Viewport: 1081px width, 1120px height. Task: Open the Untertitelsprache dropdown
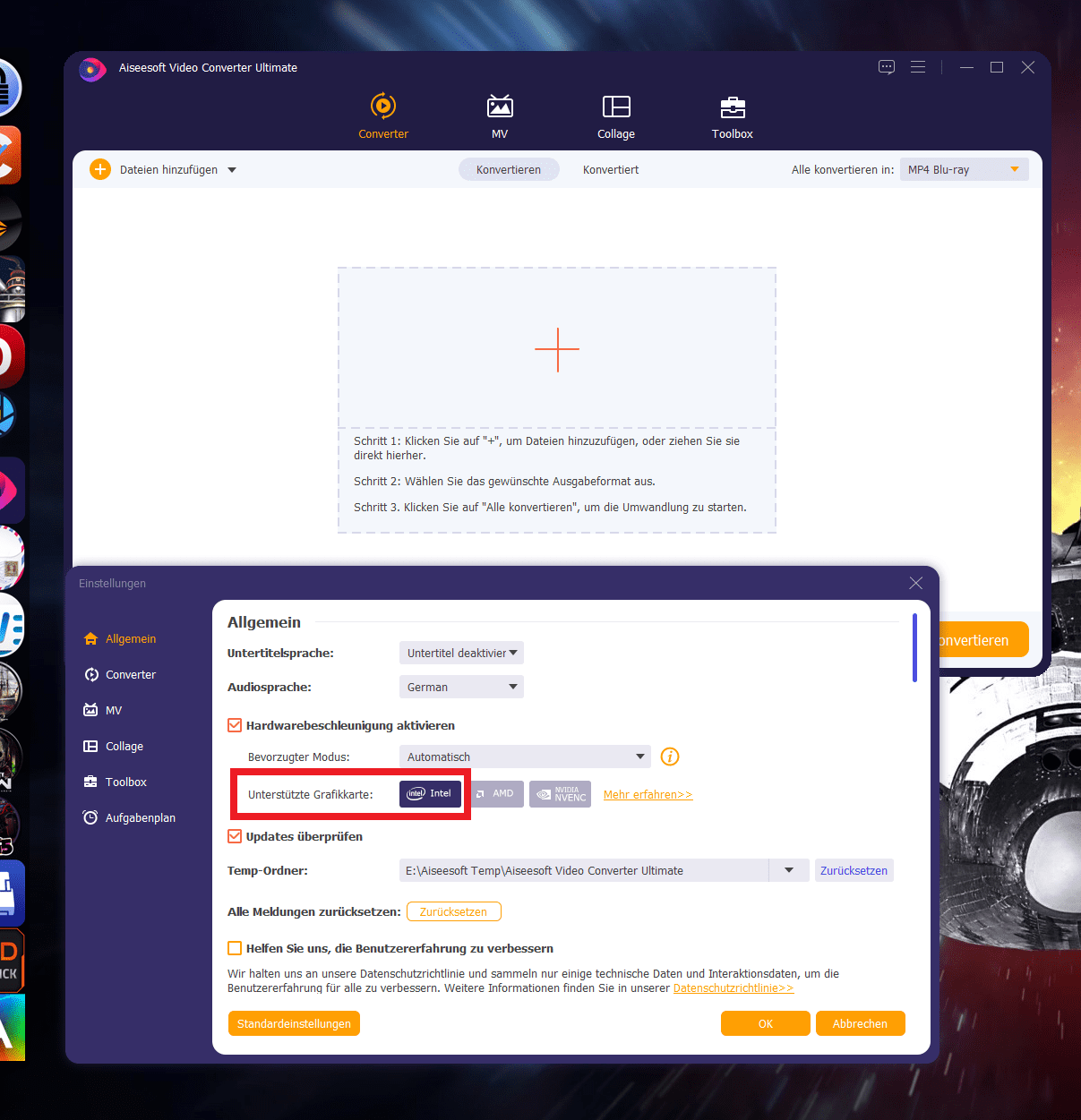click(461, 653)
